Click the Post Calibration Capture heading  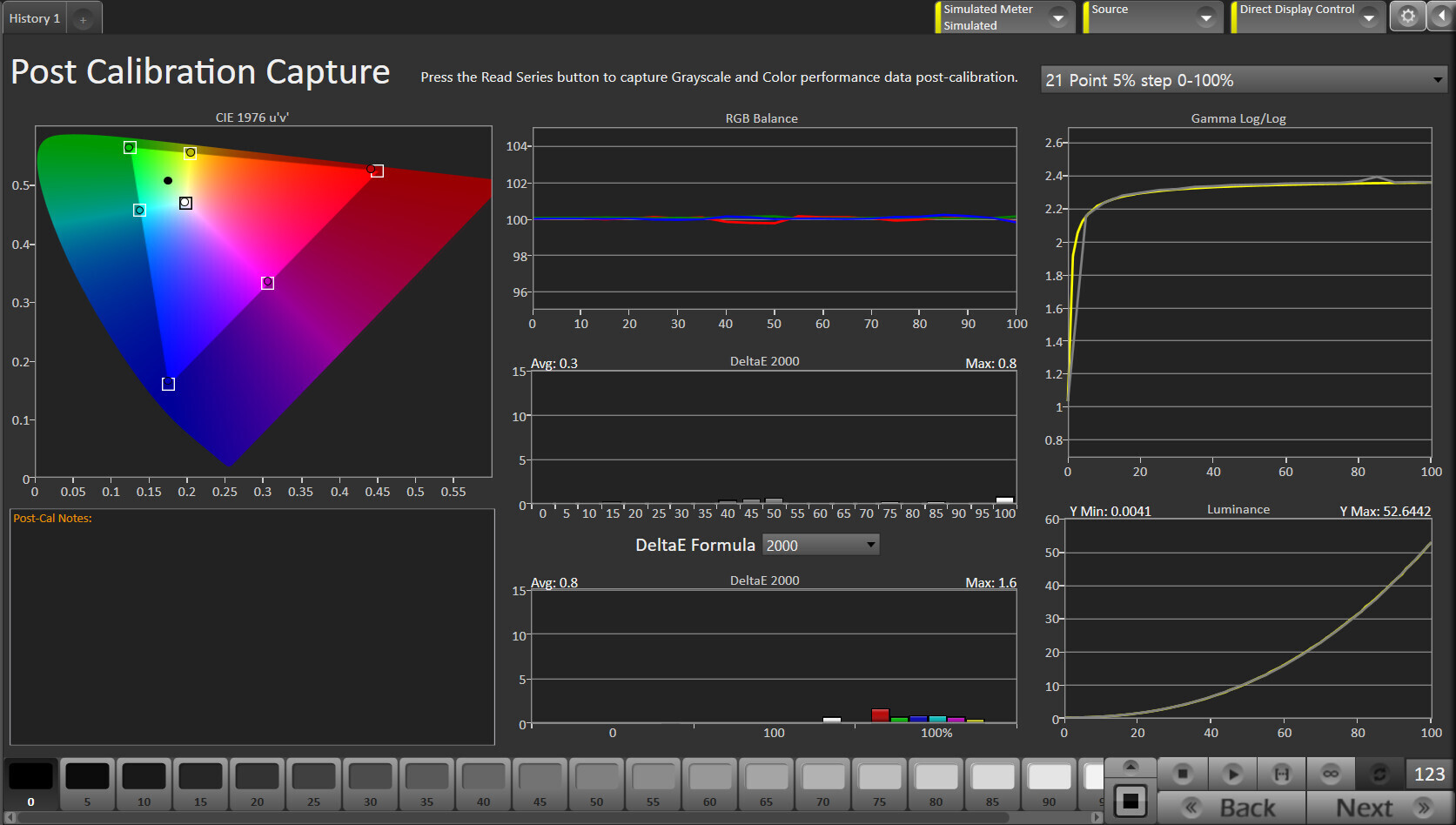(x=200, y=71)
